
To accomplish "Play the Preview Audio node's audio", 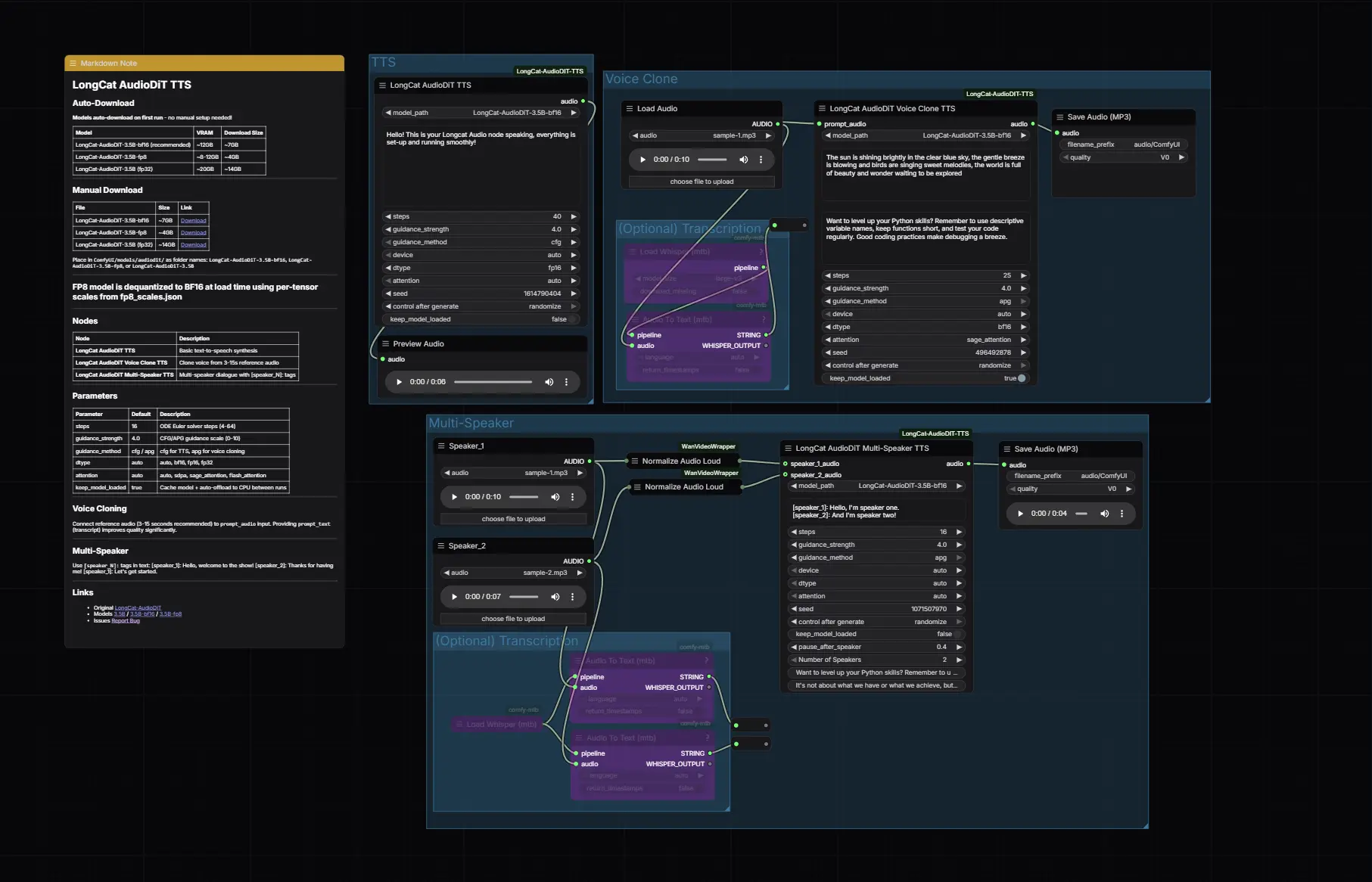I will pyautogui.click(x=399, y=382).
